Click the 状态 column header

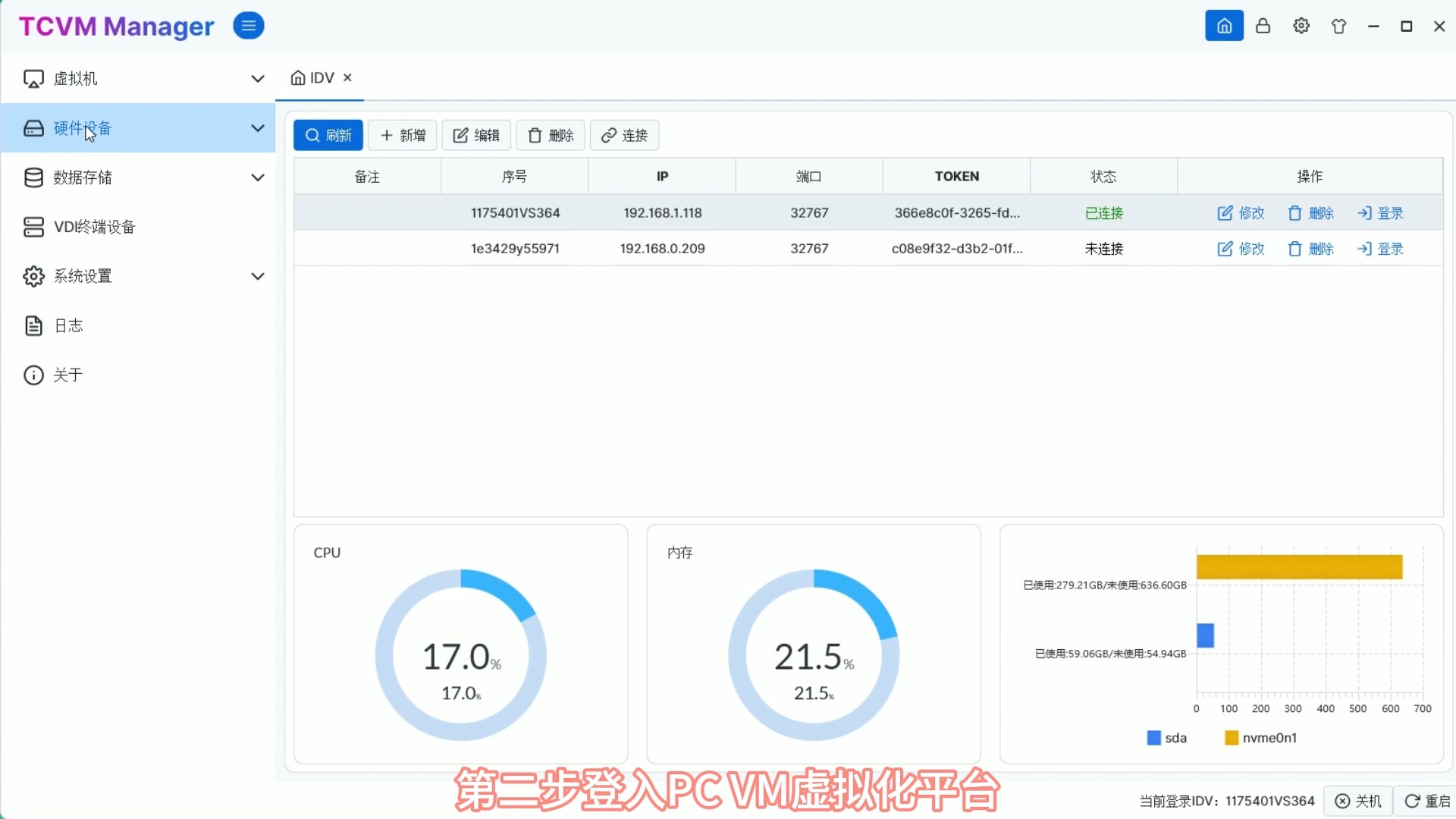click(x=1103, y=176)
